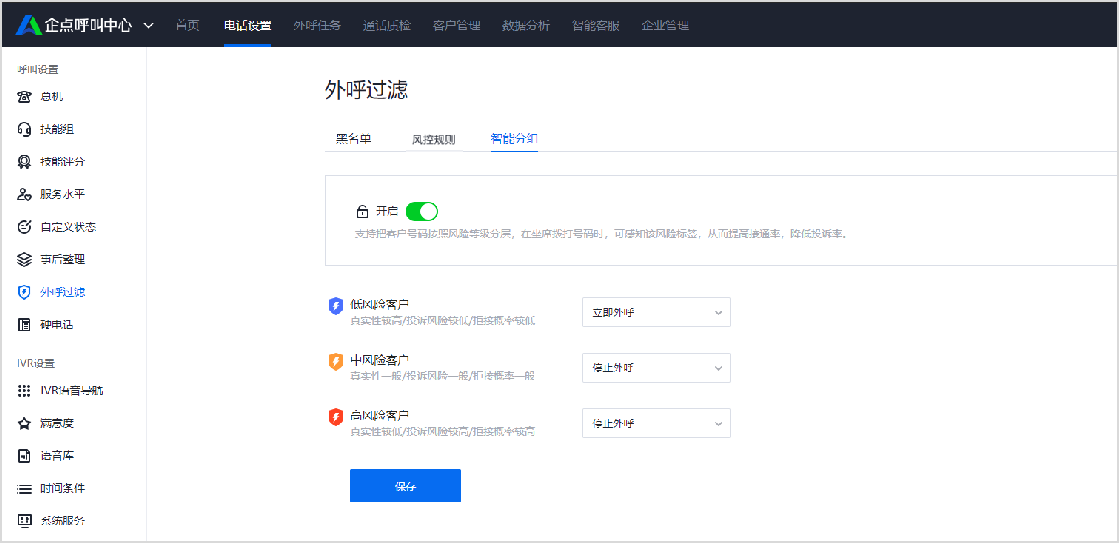1119x543 pixels.
Task: Open the 高风险客户 action dropdown
Action: click(x=656, y=423)
